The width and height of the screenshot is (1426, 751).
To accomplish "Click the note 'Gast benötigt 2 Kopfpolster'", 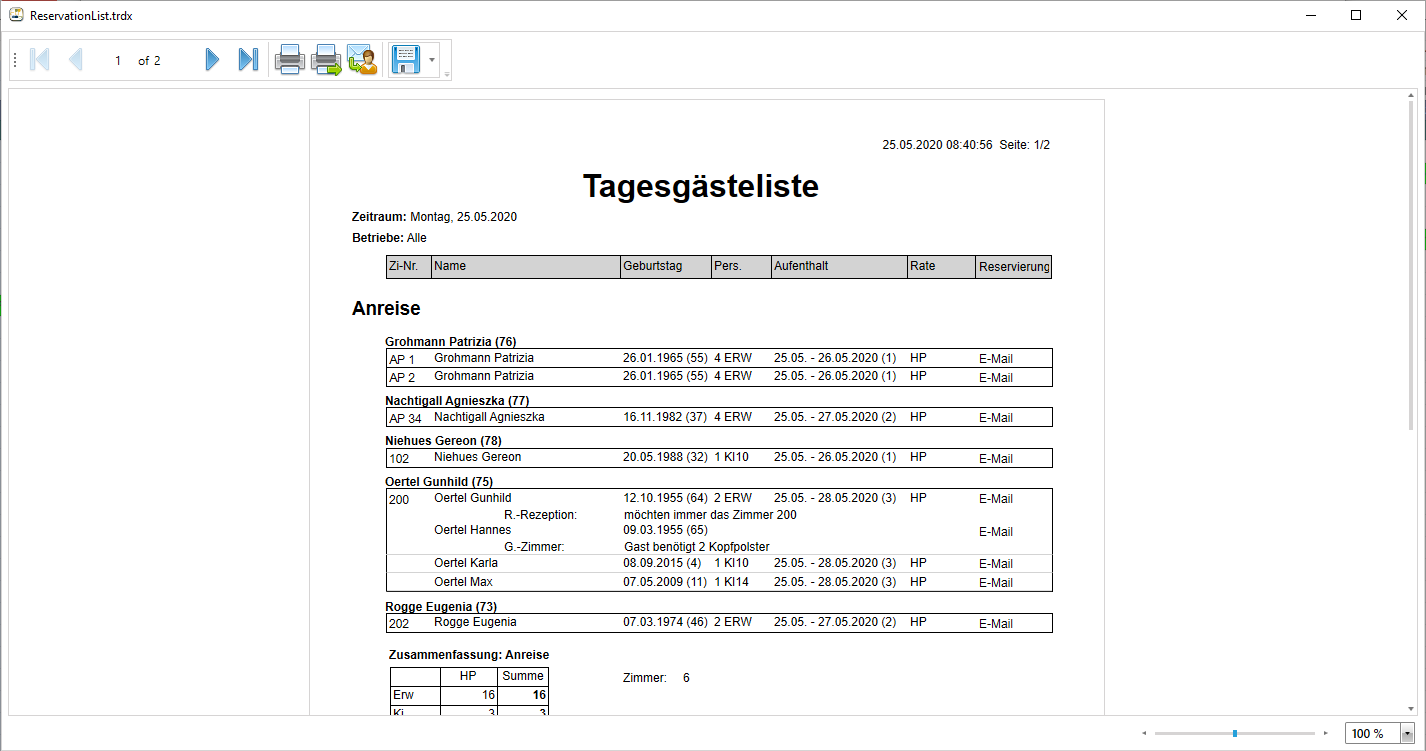I will pos(697,547).
